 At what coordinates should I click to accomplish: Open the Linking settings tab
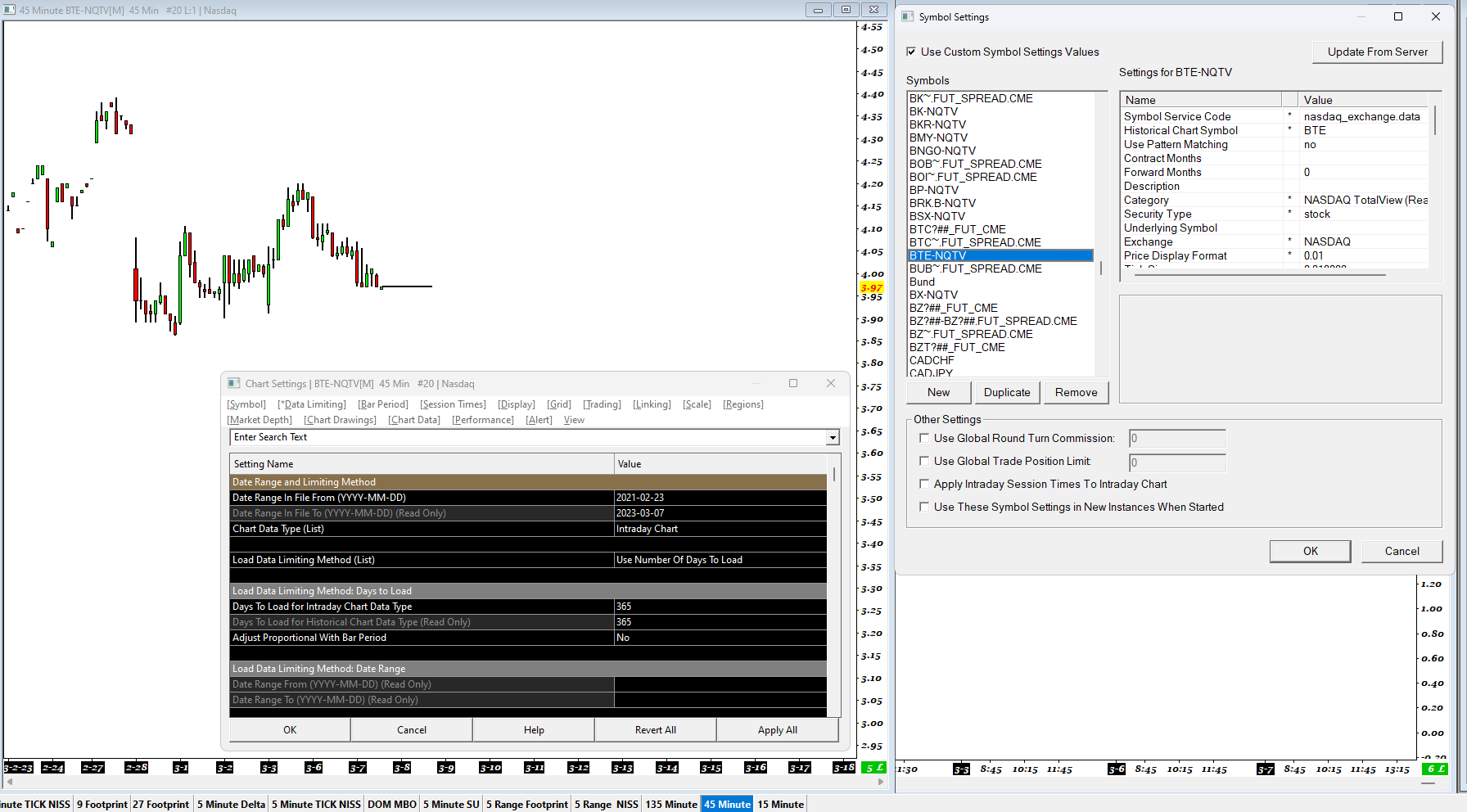coord(652,404)
